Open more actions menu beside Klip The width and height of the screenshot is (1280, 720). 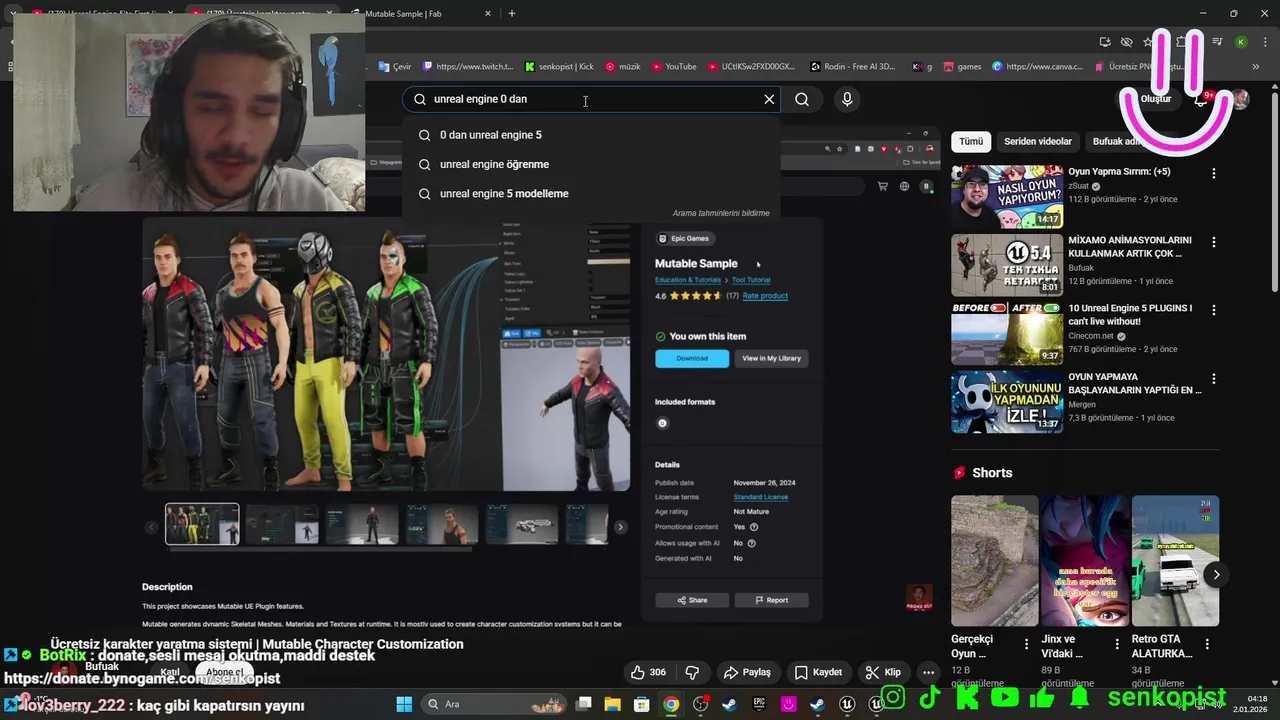click(928, 672)
